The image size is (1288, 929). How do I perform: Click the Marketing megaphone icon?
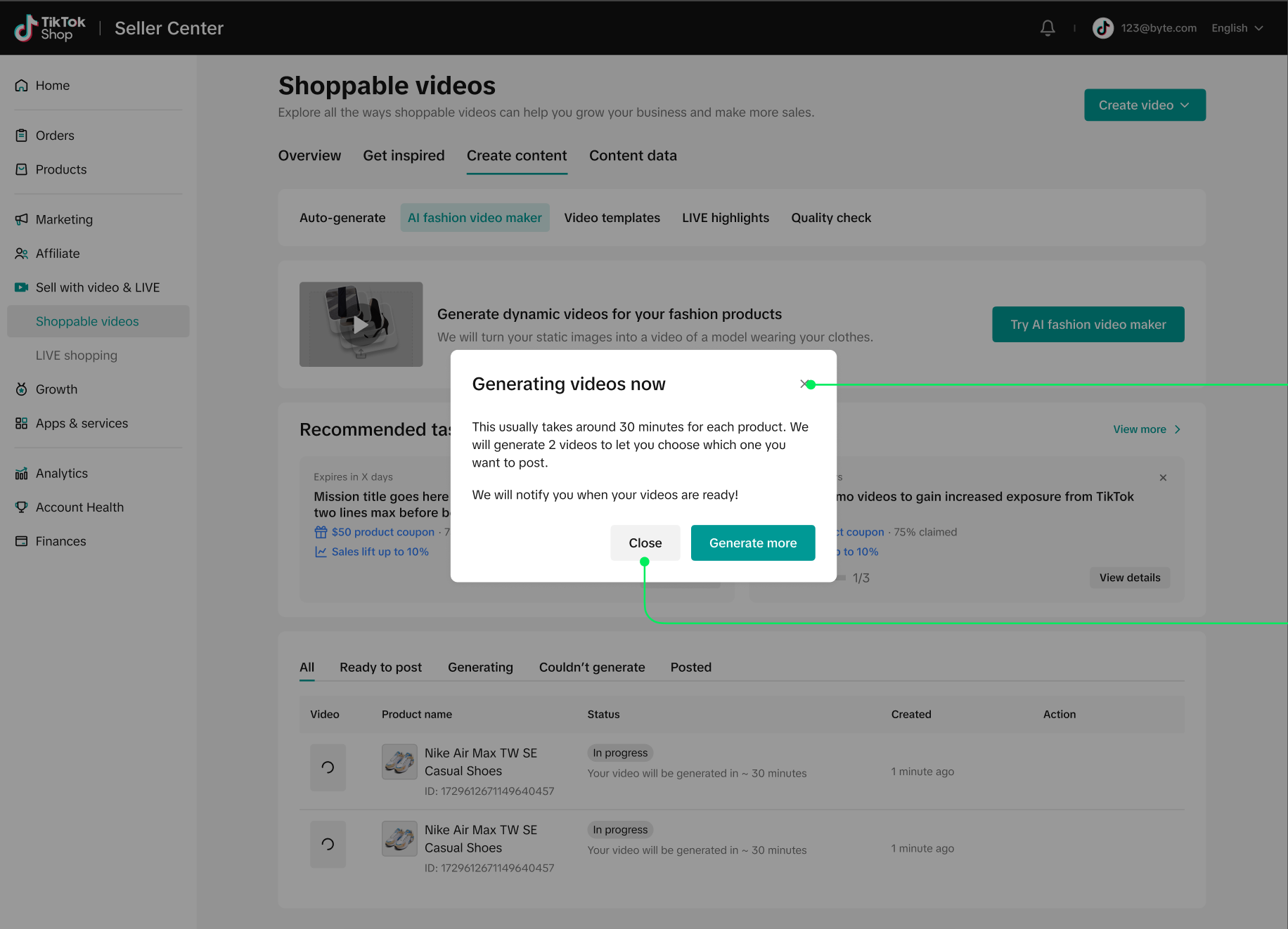pos(22,220)
